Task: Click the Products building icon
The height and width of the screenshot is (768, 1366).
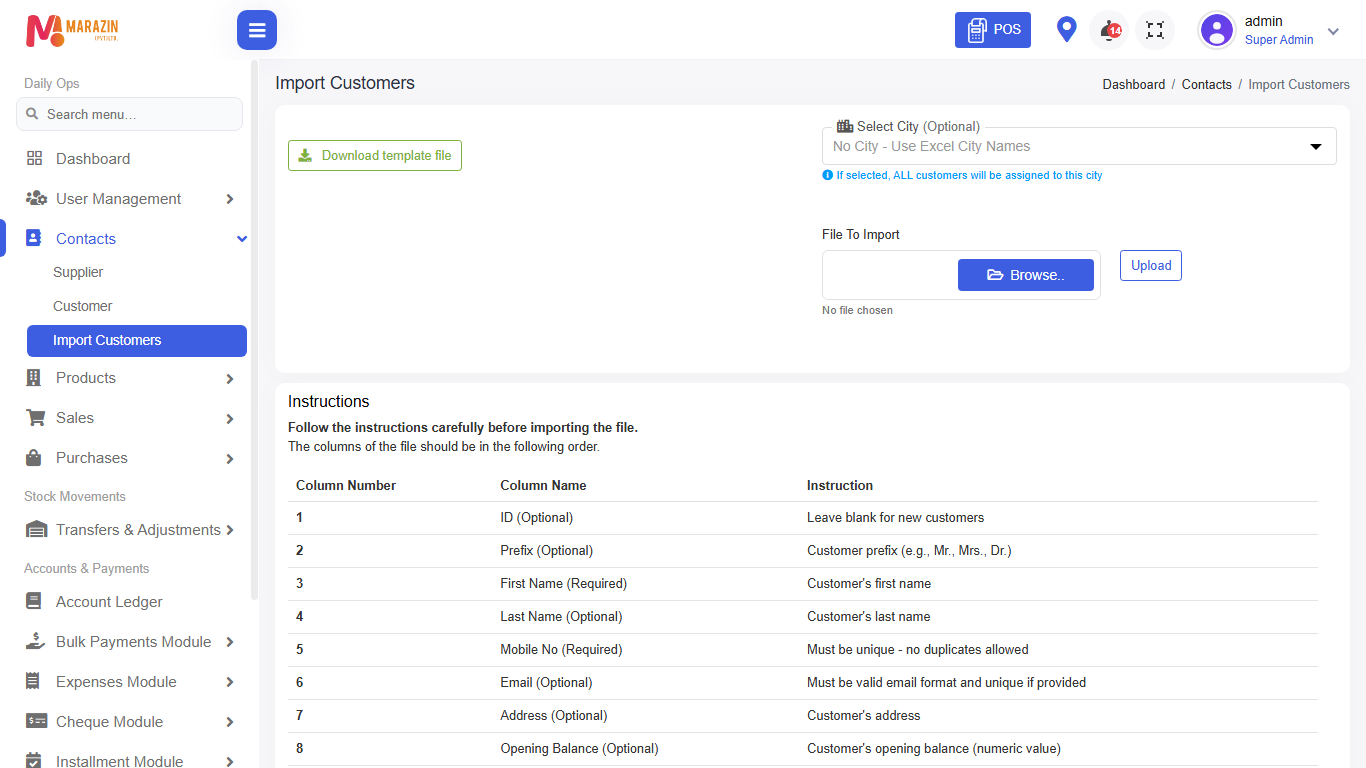Action: (x=34, y=378)
